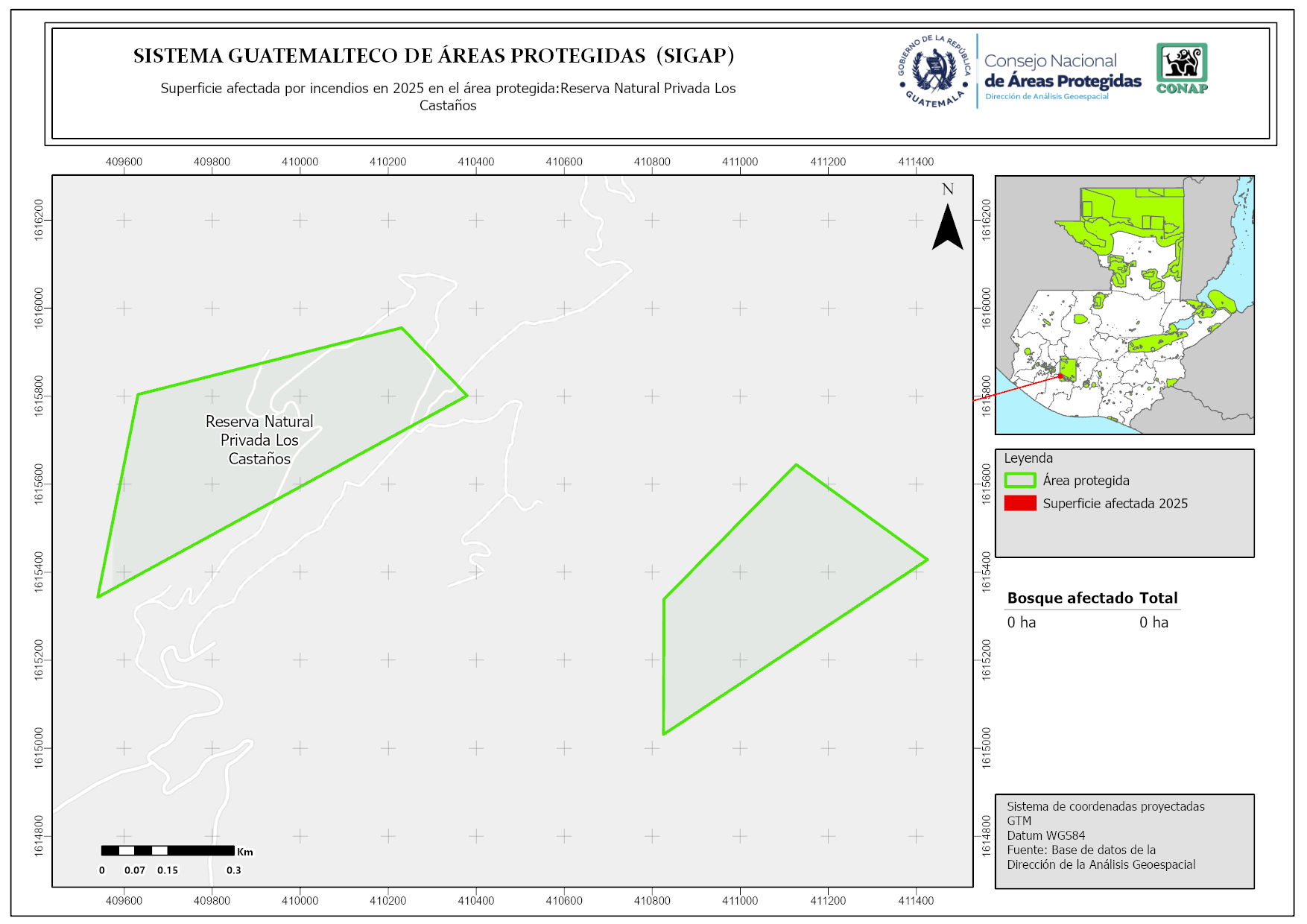Screen dimensions: 1307x924
Task: Click the Leyenda heading in the legend box
Action: pyautogui.click(x=1028, y=458)
